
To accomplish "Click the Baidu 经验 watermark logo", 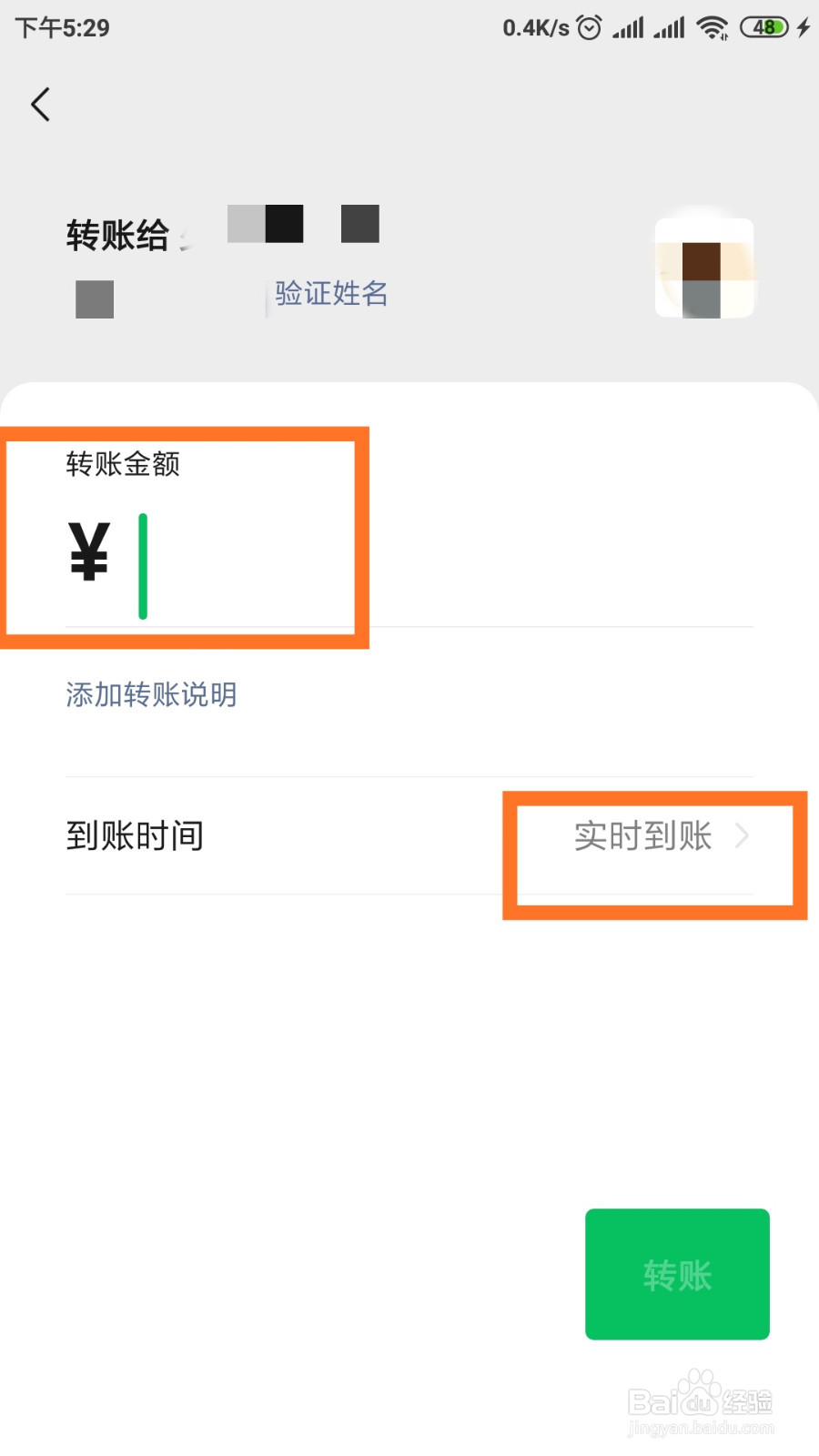I will tap(696, 1401).
